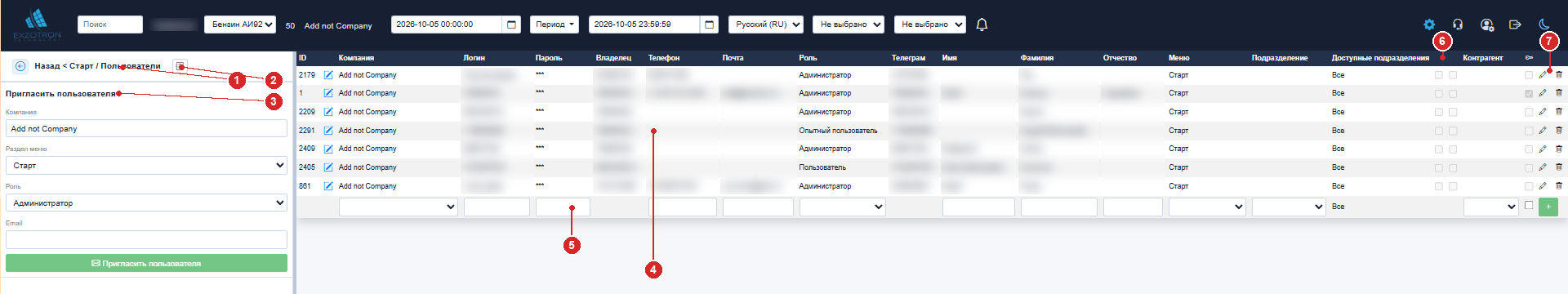Image resolution: width=1568 pixels, height=294 pixels.
Task: Click the round back arrow icon
Action: 20,66
